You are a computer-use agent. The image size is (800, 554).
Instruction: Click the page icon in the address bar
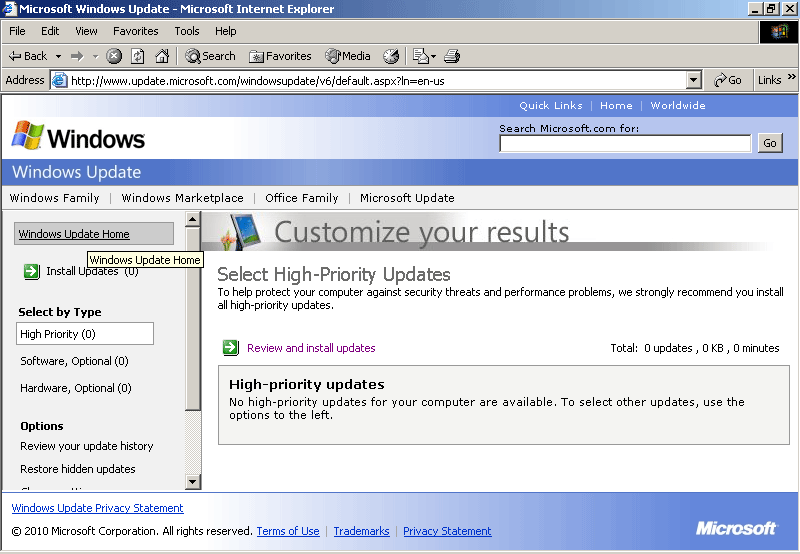coord(60,80)
